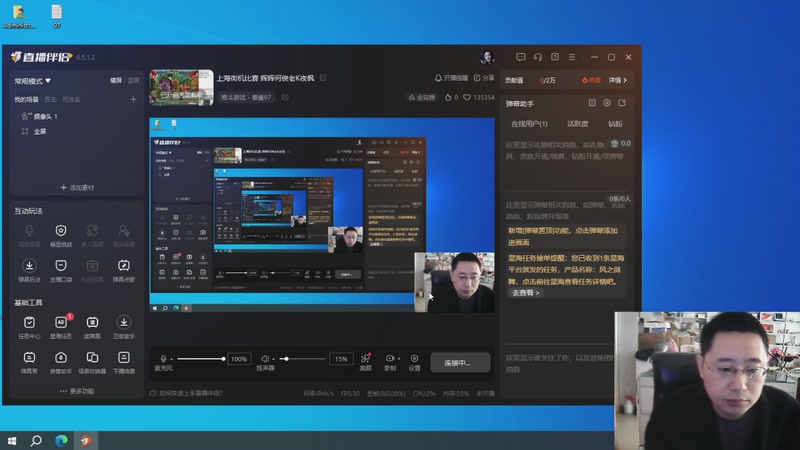Image resolution: width=800 pixels, height=450 pixels.
Task: Click the 连接中 start stream button
Action: (460, 363)
